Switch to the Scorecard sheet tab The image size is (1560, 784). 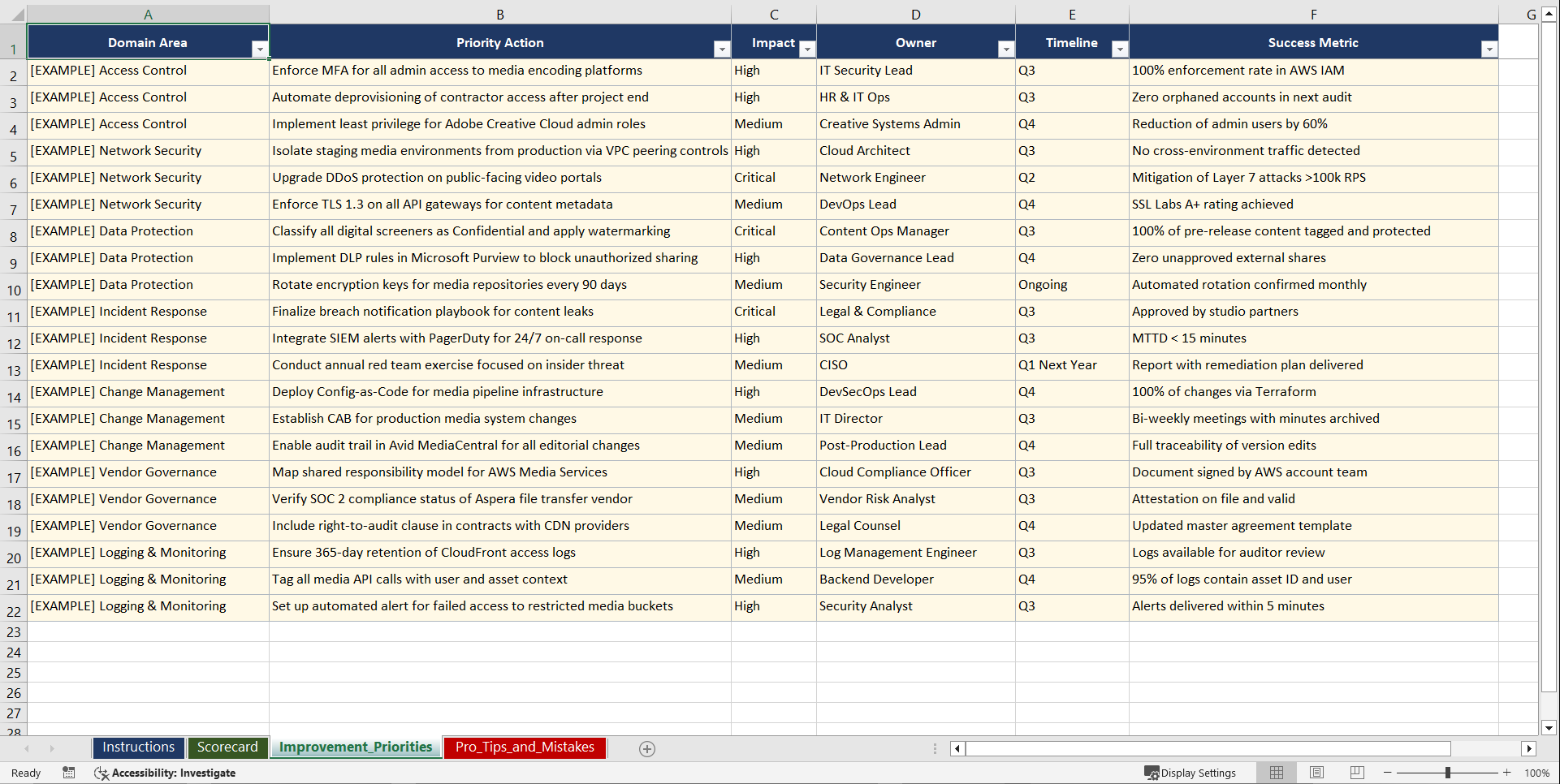pyautogui.click(x=227, y=747)
